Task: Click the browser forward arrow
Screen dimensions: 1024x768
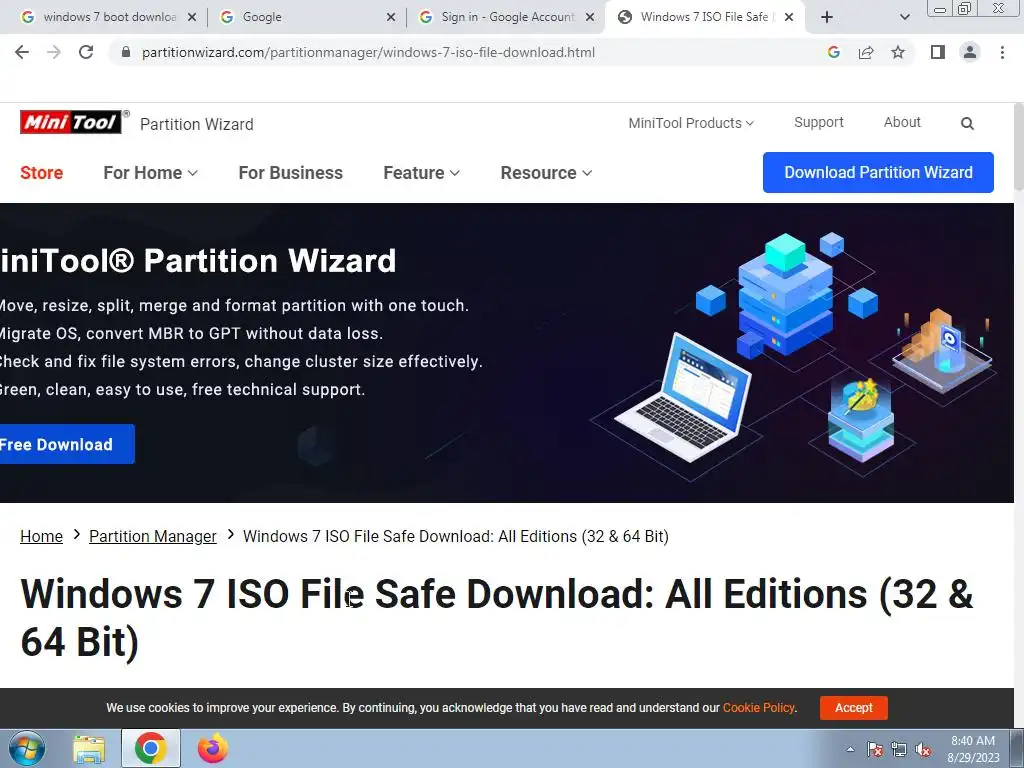Action: (54, 52)
